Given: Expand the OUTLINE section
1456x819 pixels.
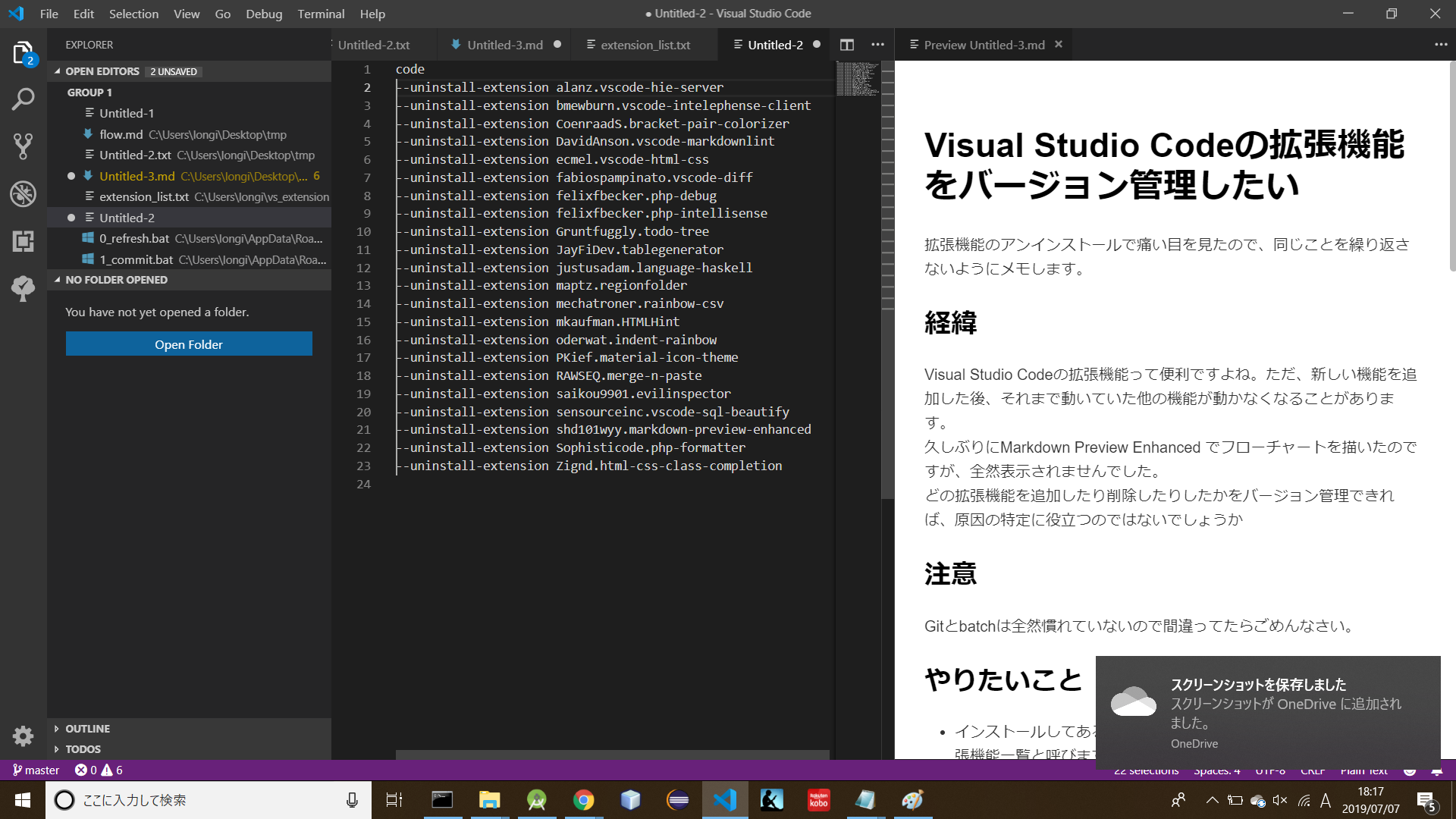Looking at the screenshot, I should pyautogui.click(x=87, y=728).
